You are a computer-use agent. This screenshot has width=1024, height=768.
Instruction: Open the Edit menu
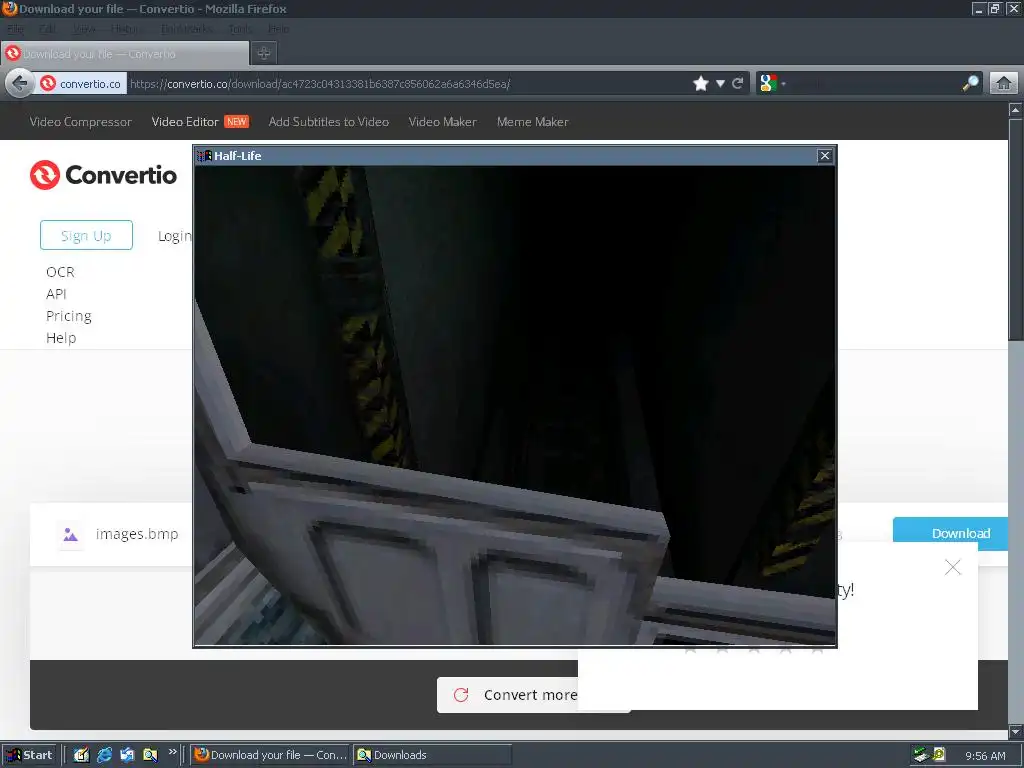pyautogui.click(x=47, y=29)
